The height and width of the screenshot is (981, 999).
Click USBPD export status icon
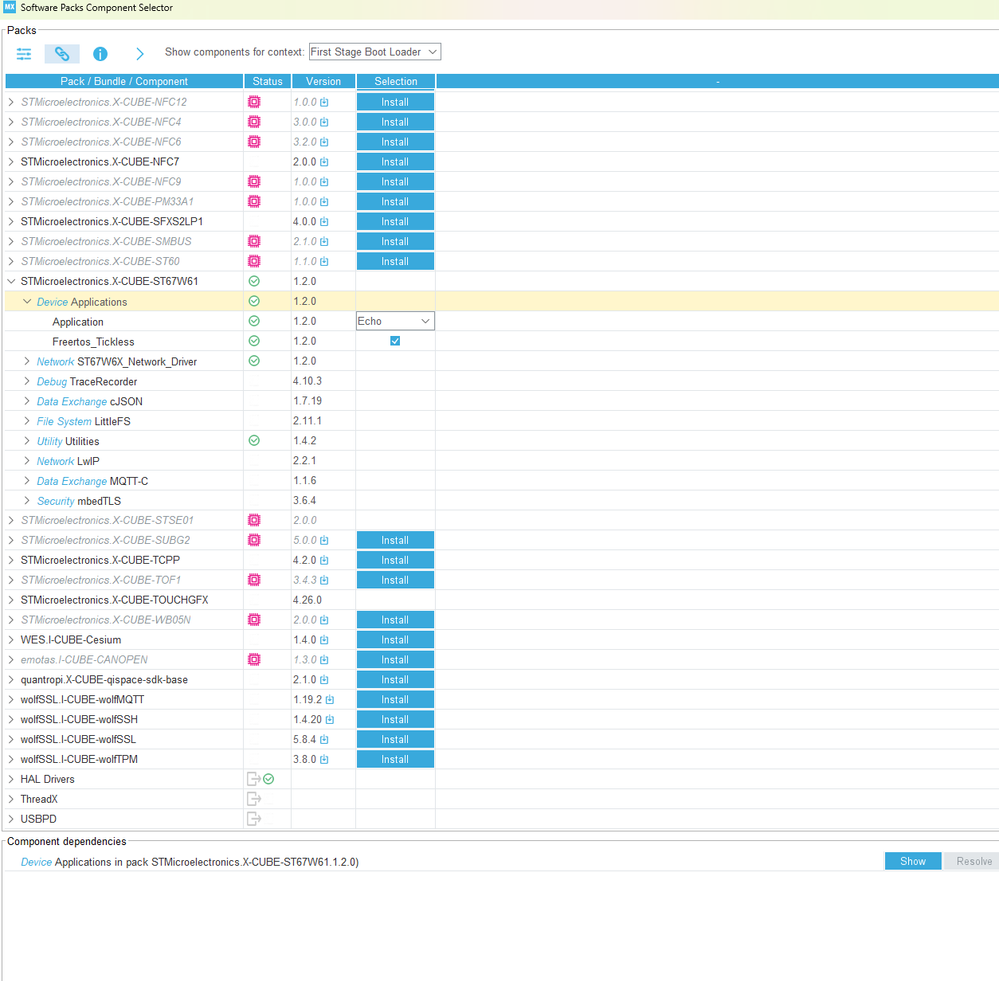(x=254, y=819)
